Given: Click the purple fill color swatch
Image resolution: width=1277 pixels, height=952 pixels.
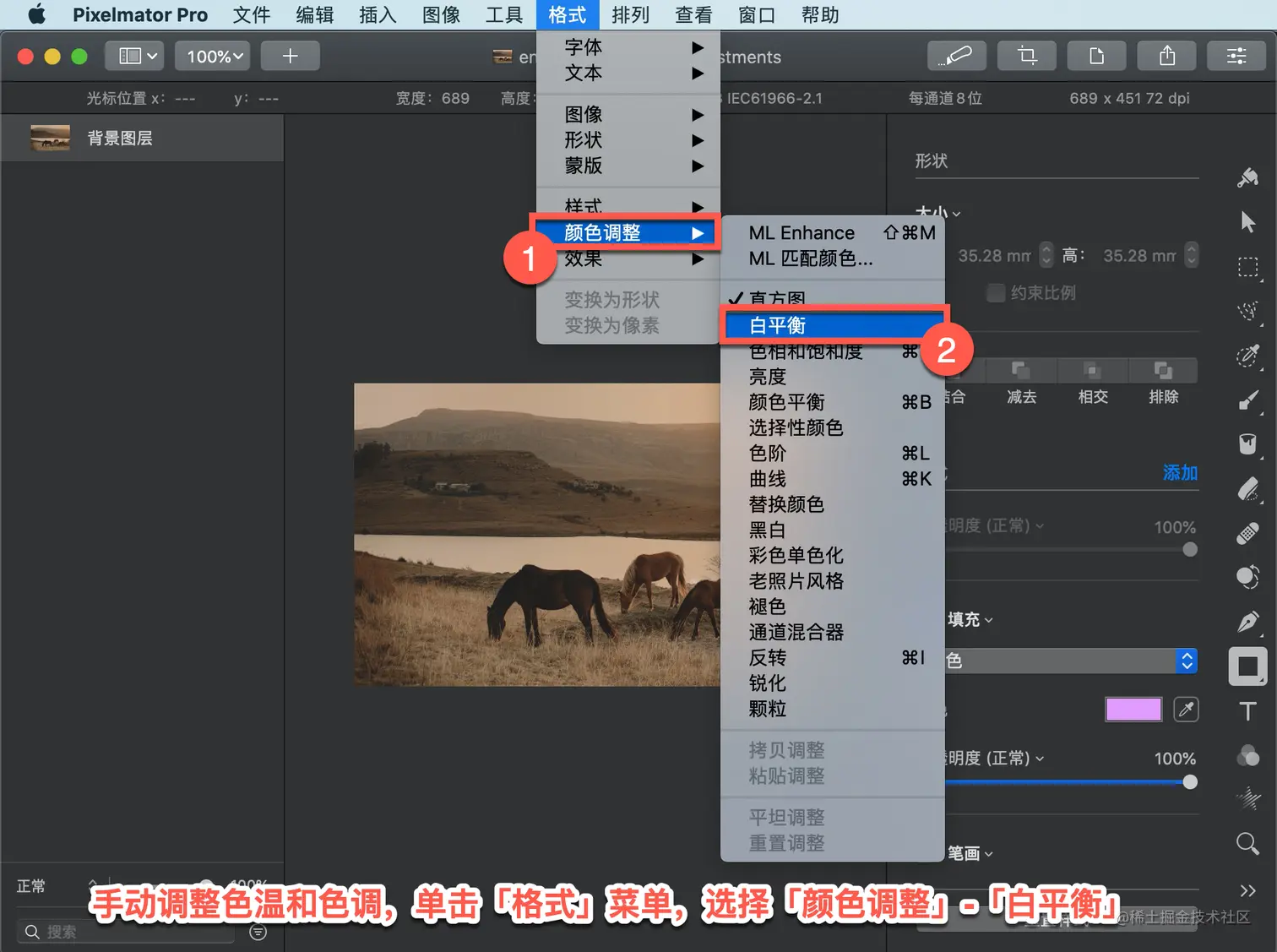Looking at the screenshot, I should pos(1133,710).
